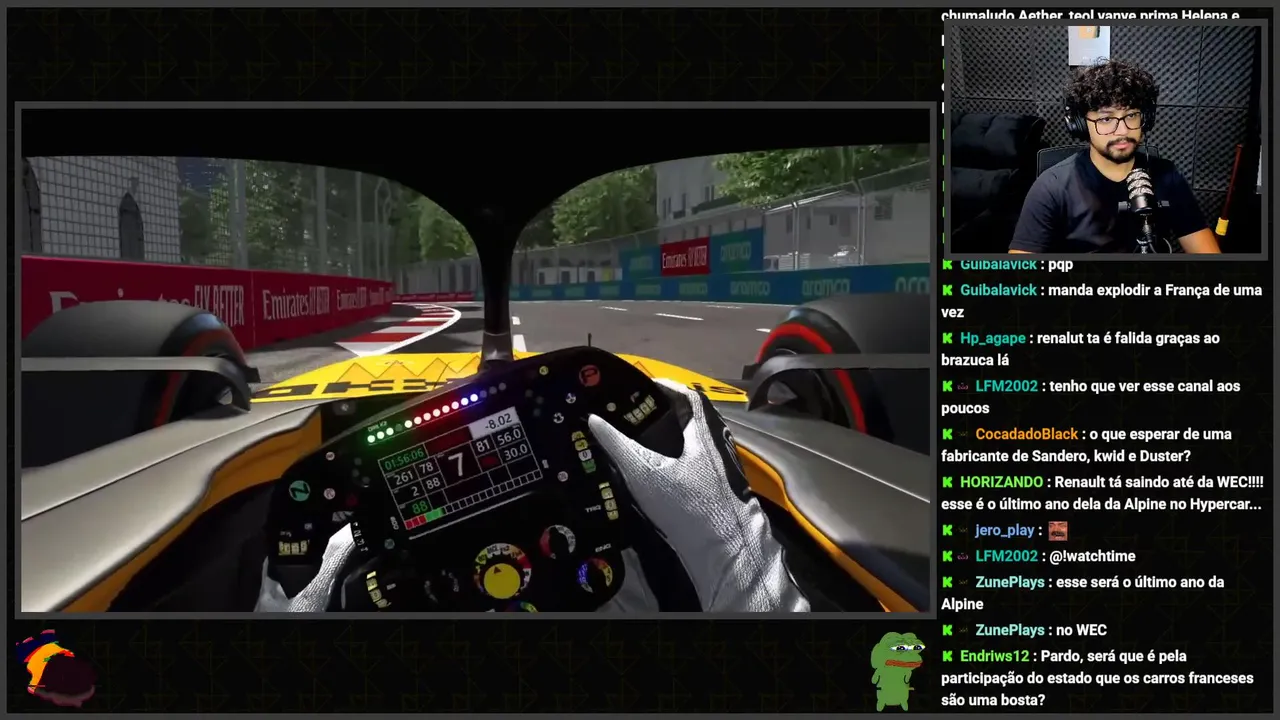Viewport: 1280px width, 720px height.
Task: Click the Kick badge beside Hp_agape
Action: pos(947,338)
